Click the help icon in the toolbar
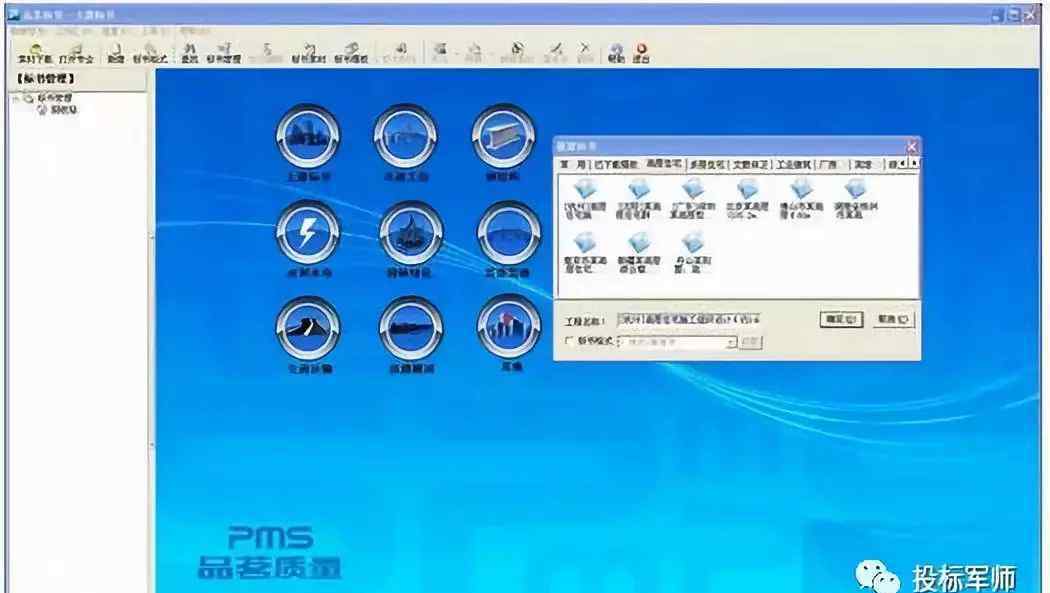Image resolution: width=1050 pixels, height=593 pixels. coord(616,51)
